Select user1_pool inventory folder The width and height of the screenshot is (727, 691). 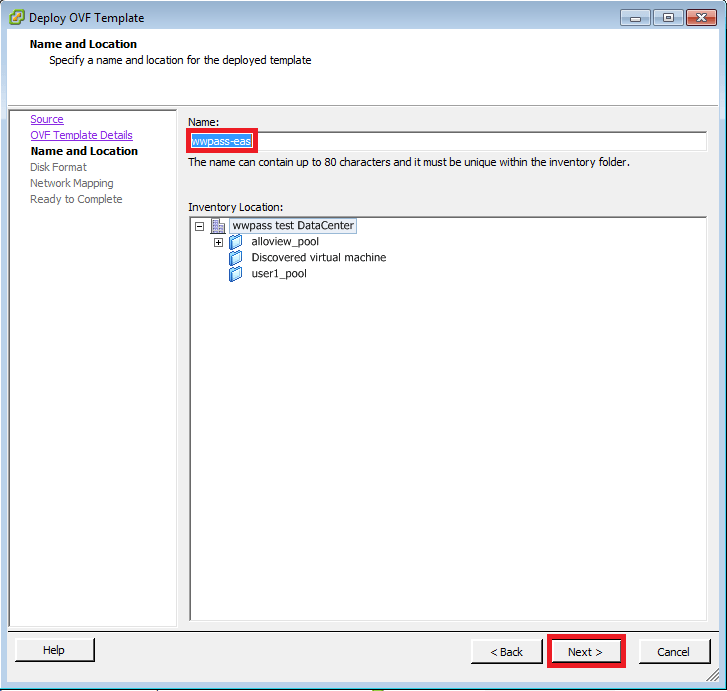[x=279, y=274]
